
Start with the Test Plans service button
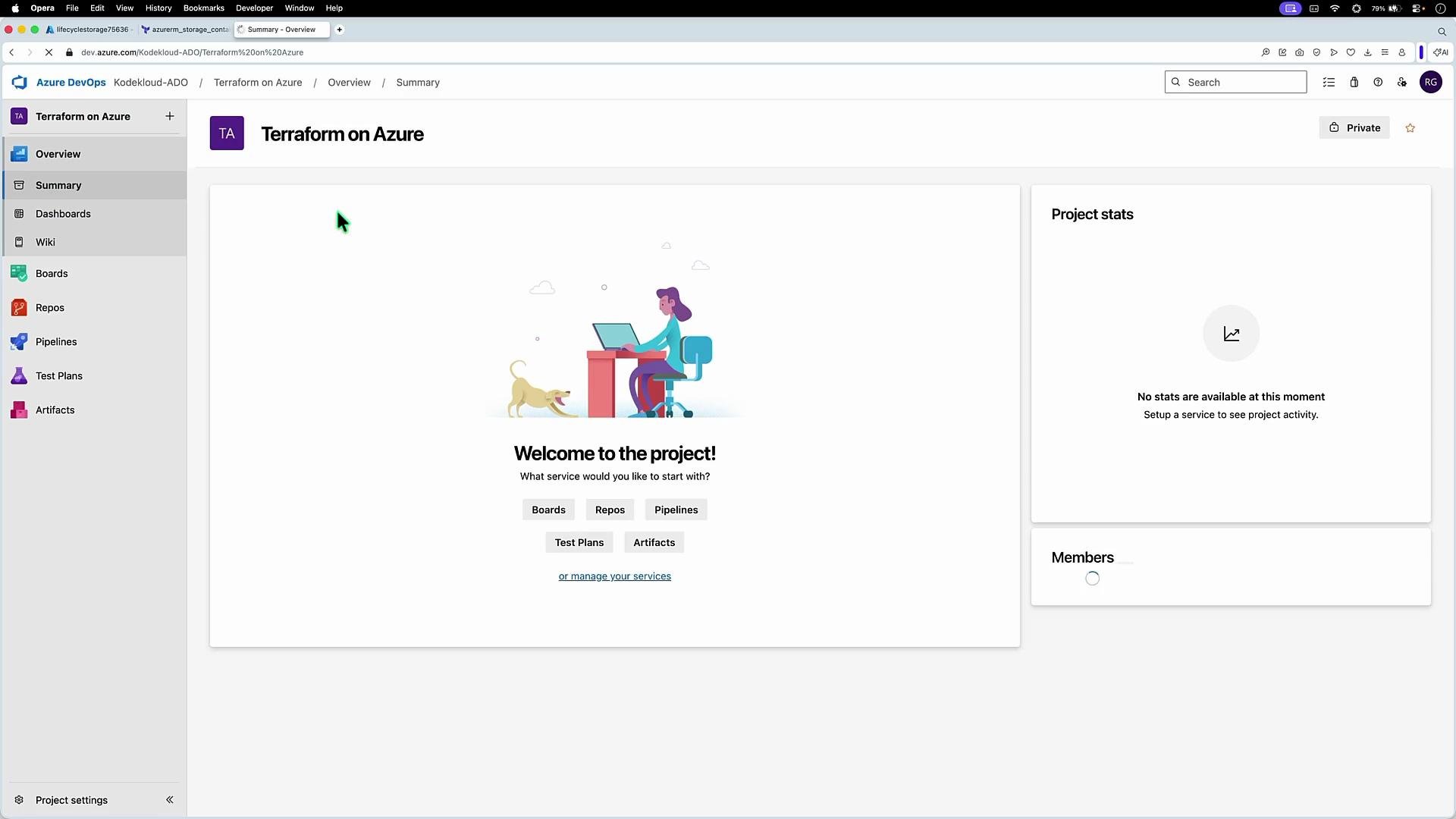point(579,542)
